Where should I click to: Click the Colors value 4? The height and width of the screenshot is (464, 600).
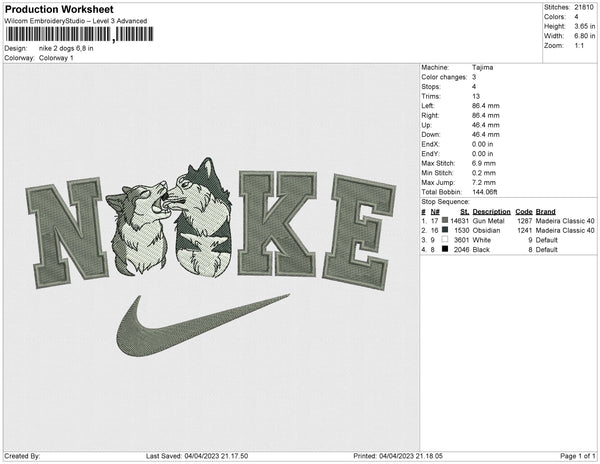click(576, 17)
